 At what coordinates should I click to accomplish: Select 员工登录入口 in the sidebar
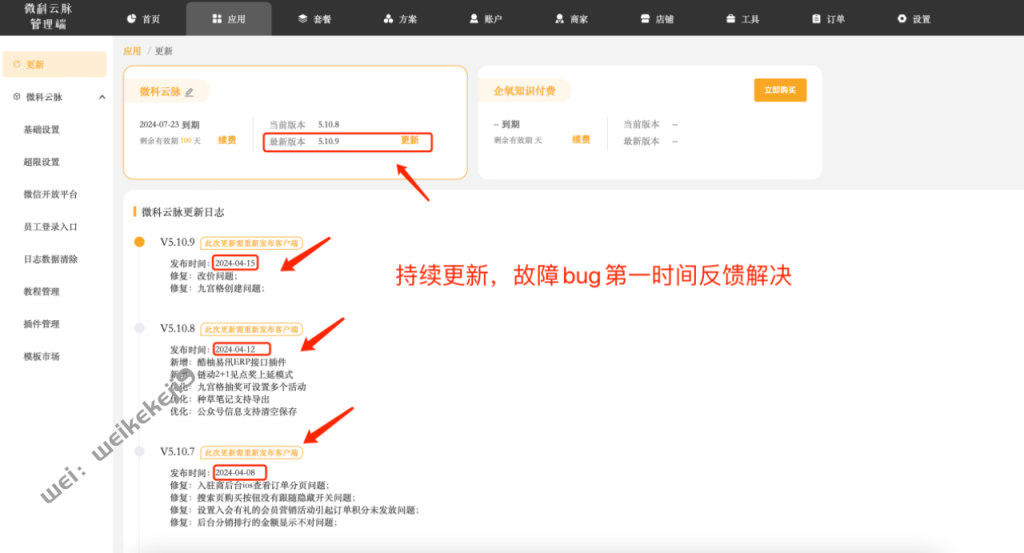50,227
